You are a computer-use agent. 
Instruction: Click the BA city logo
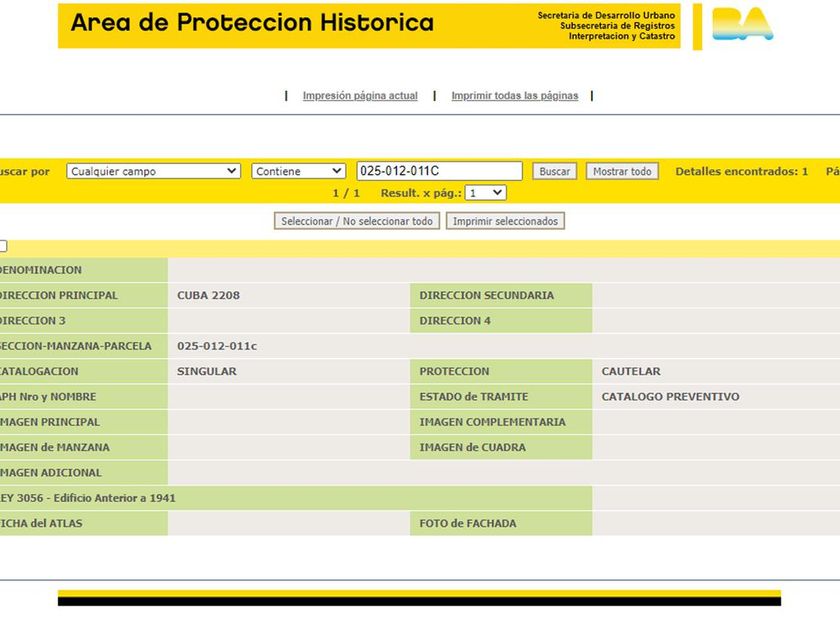(742, 25)
